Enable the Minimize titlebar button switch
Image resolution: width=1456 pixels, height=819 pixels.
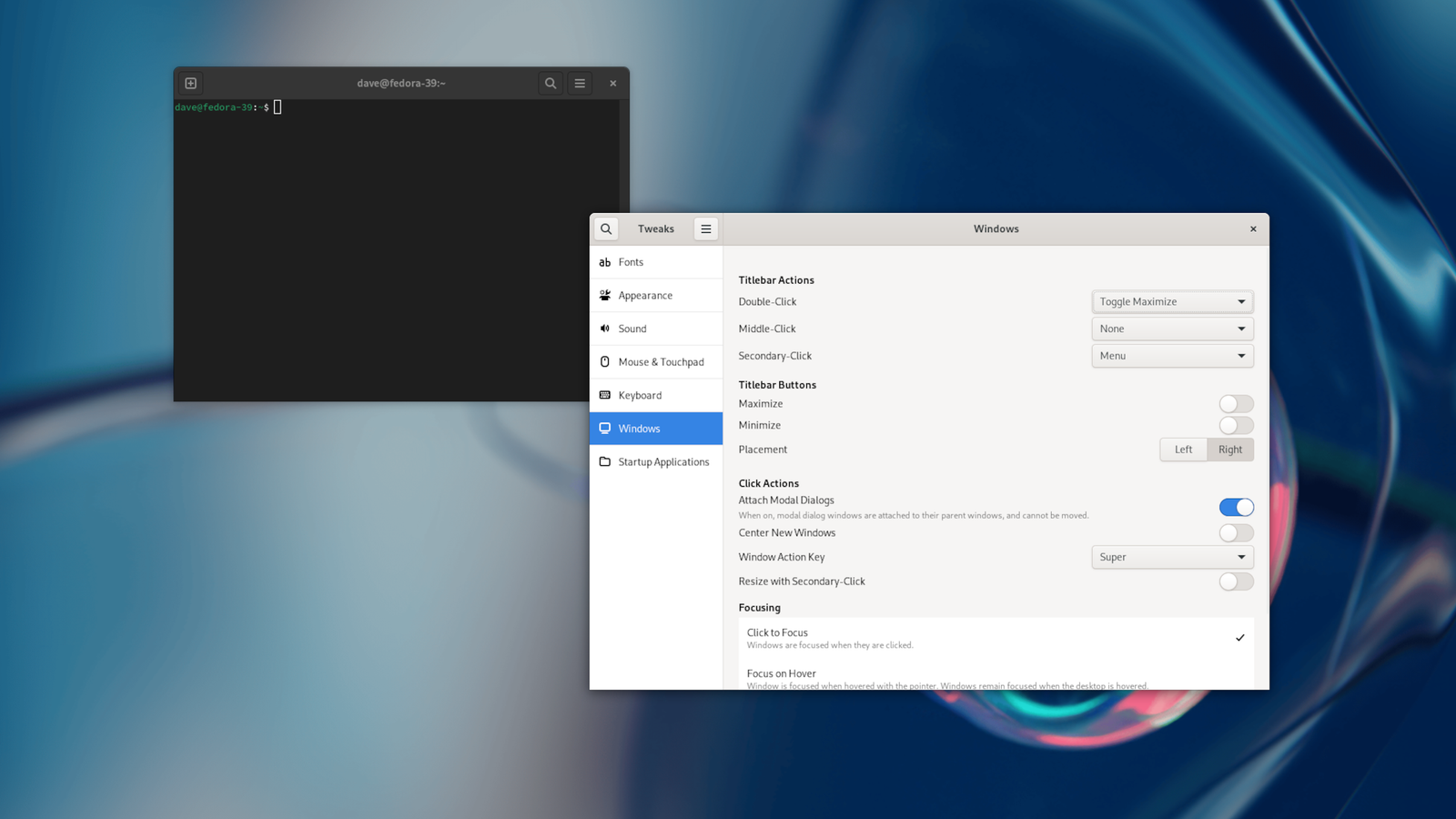pos(1237,425)
